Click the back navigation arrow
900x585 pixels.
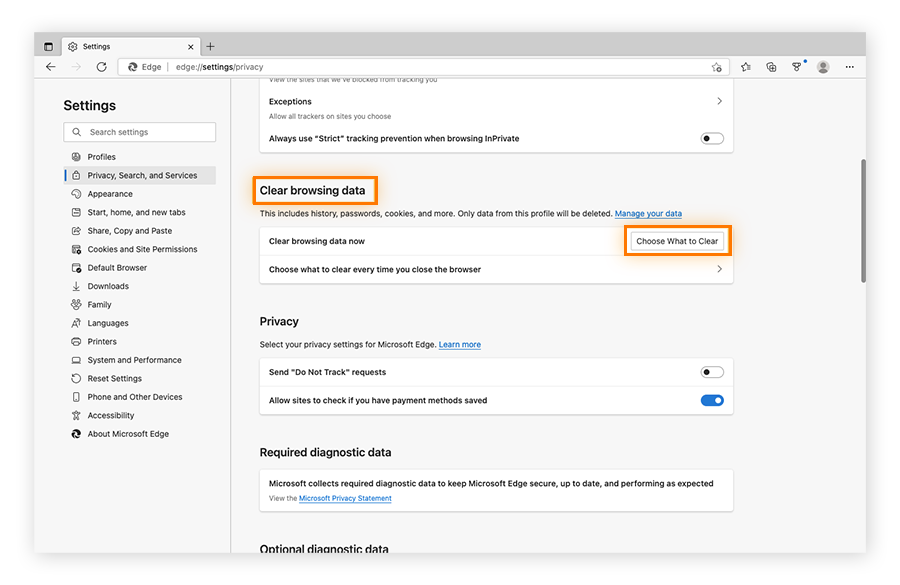coord(51,66)
